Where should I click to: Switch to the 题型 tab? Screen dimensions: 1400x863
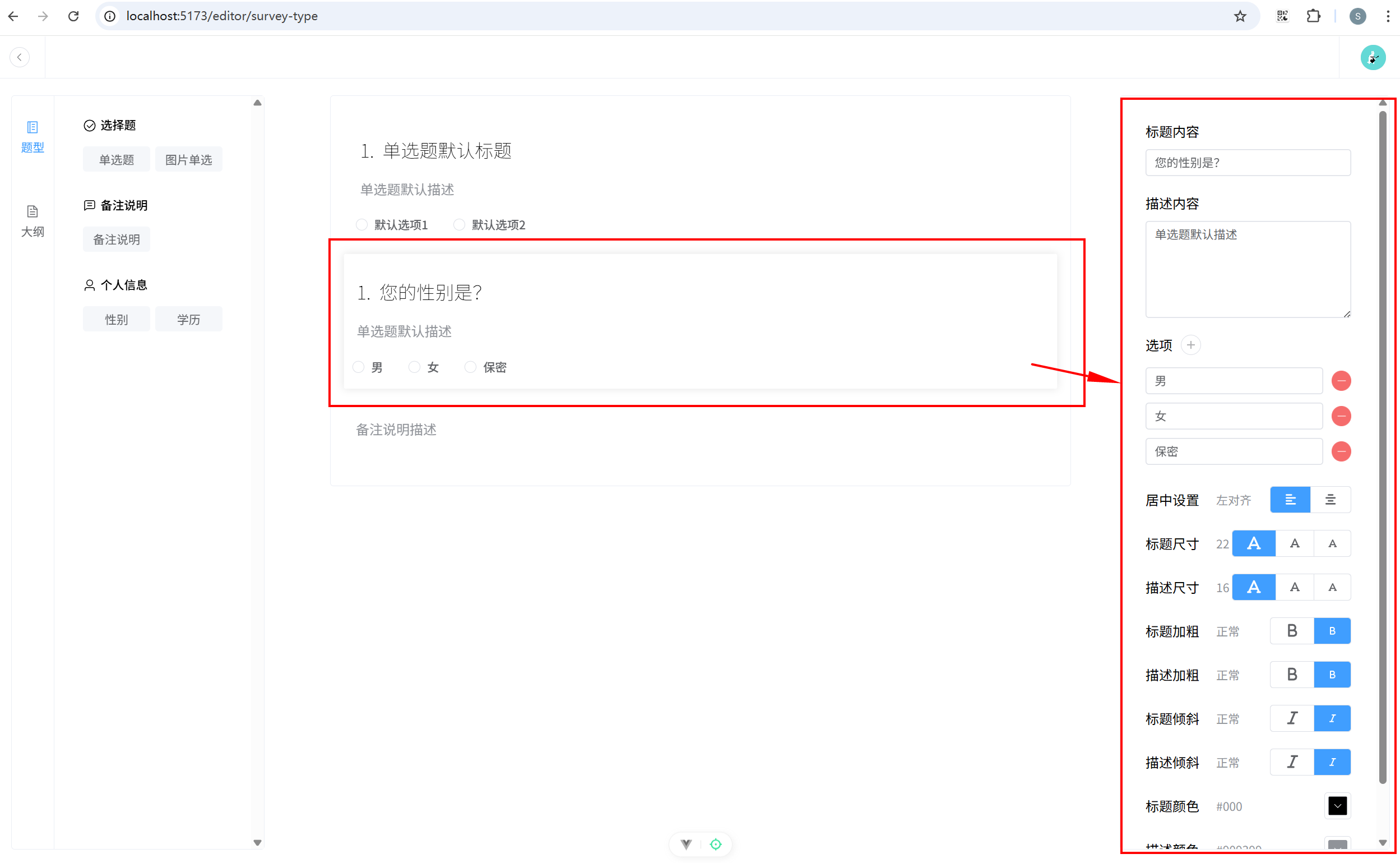(x=33, y=137)
